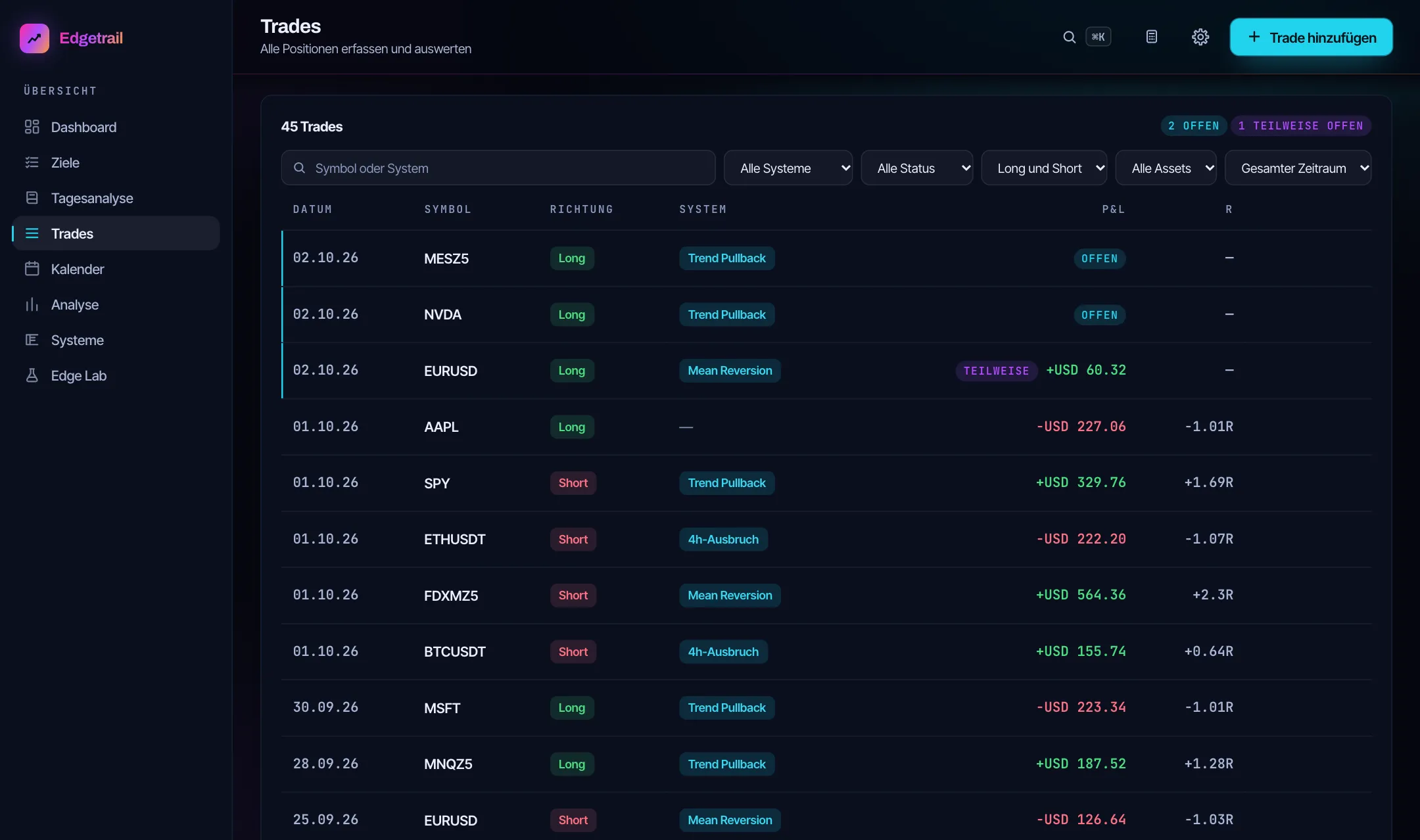Navigate to Kalender
The height and width of the screenshot is (840, 1420).
pos(116,269)
